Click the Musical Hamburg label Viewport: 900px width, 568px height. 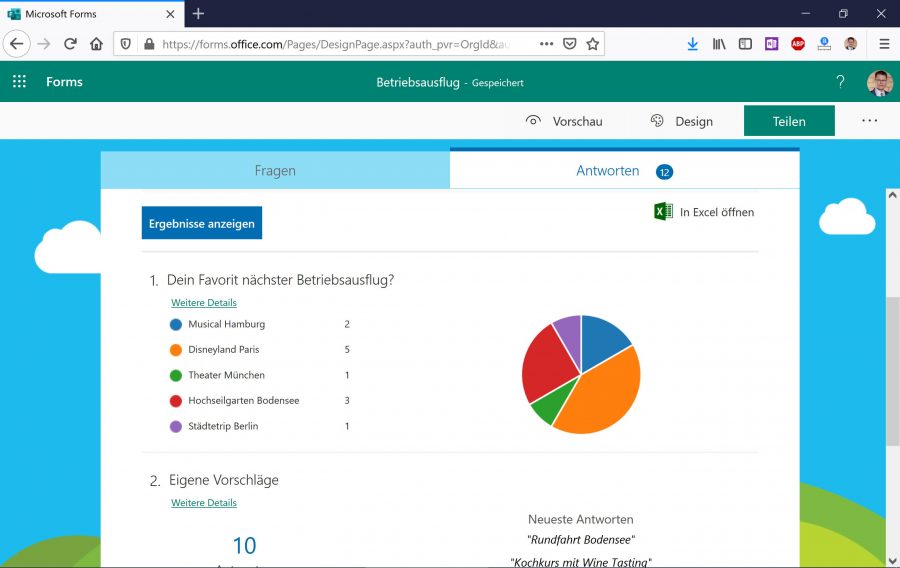pos(227,324)
